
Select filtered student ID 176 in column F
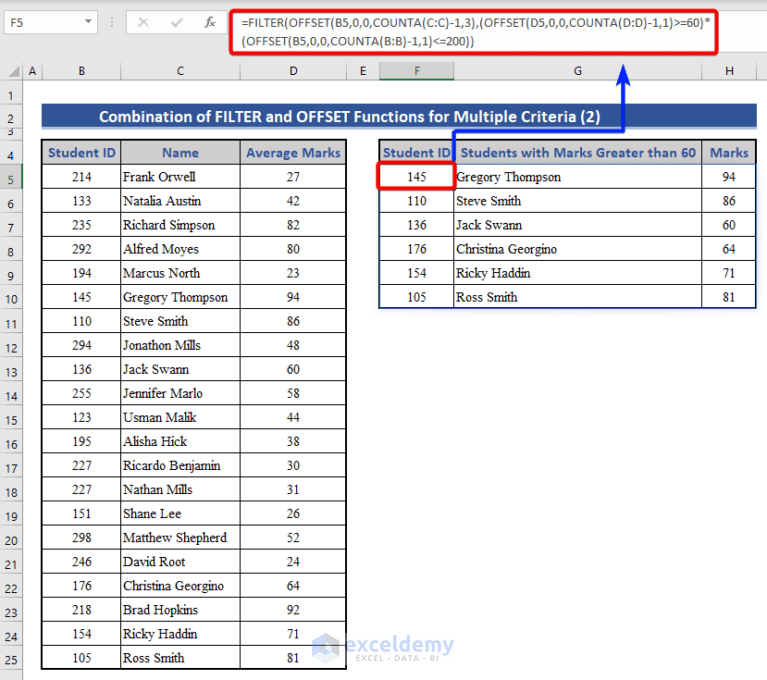point(416,249)
